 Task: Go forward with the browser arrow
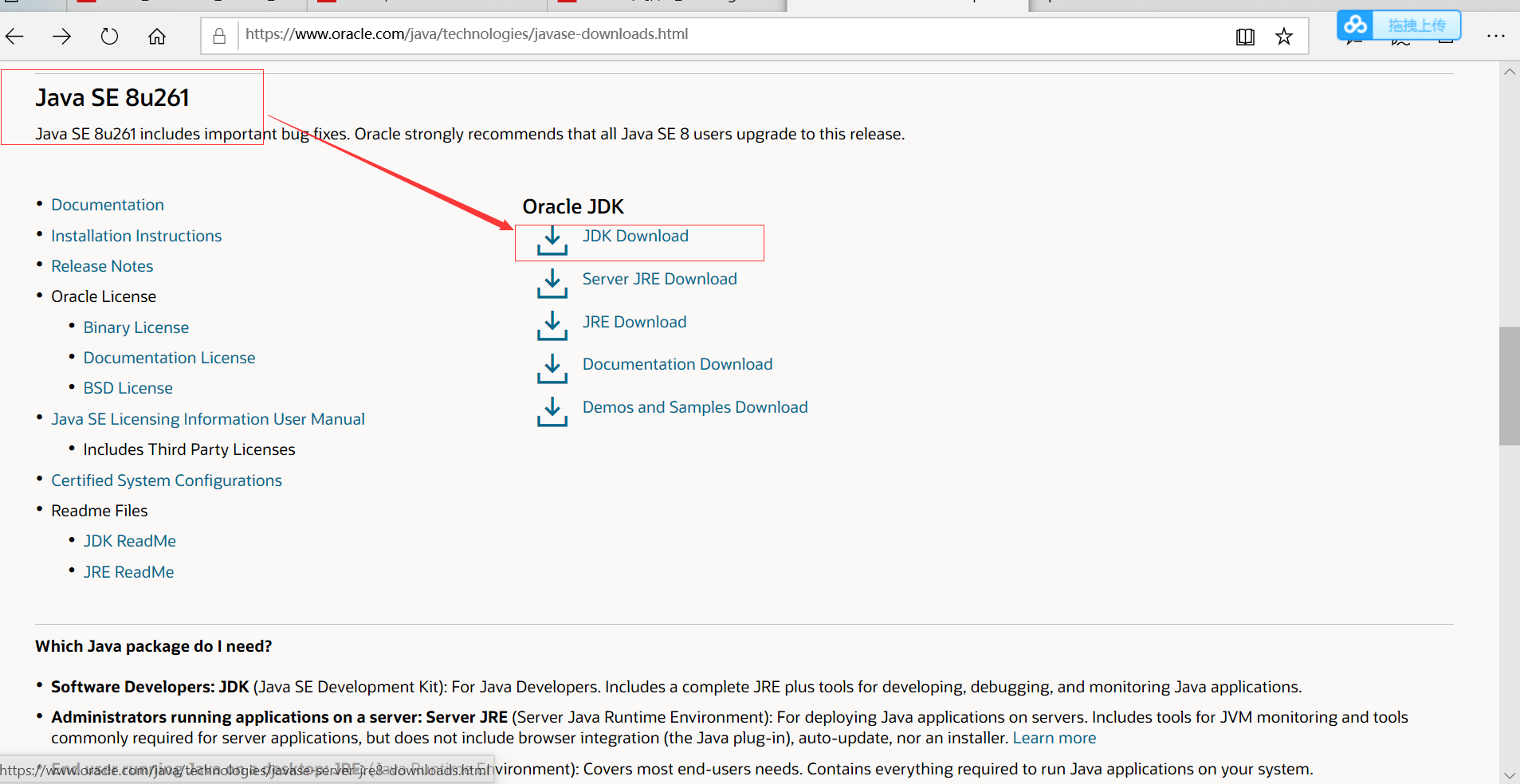click(62, 36)
